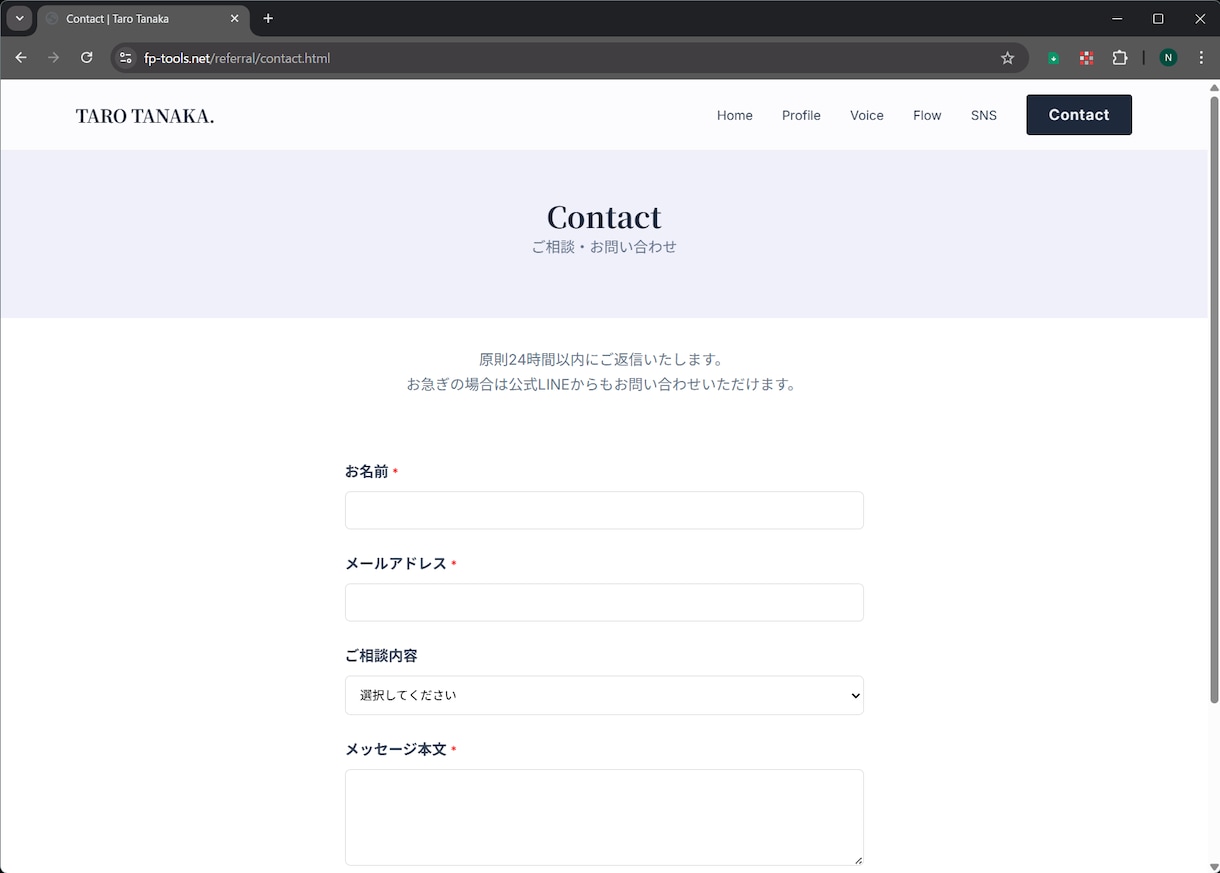Viewport: 1220px width, 873px height.
Task: Minimize the Chrome window
Action: [x=1117, y=18]
